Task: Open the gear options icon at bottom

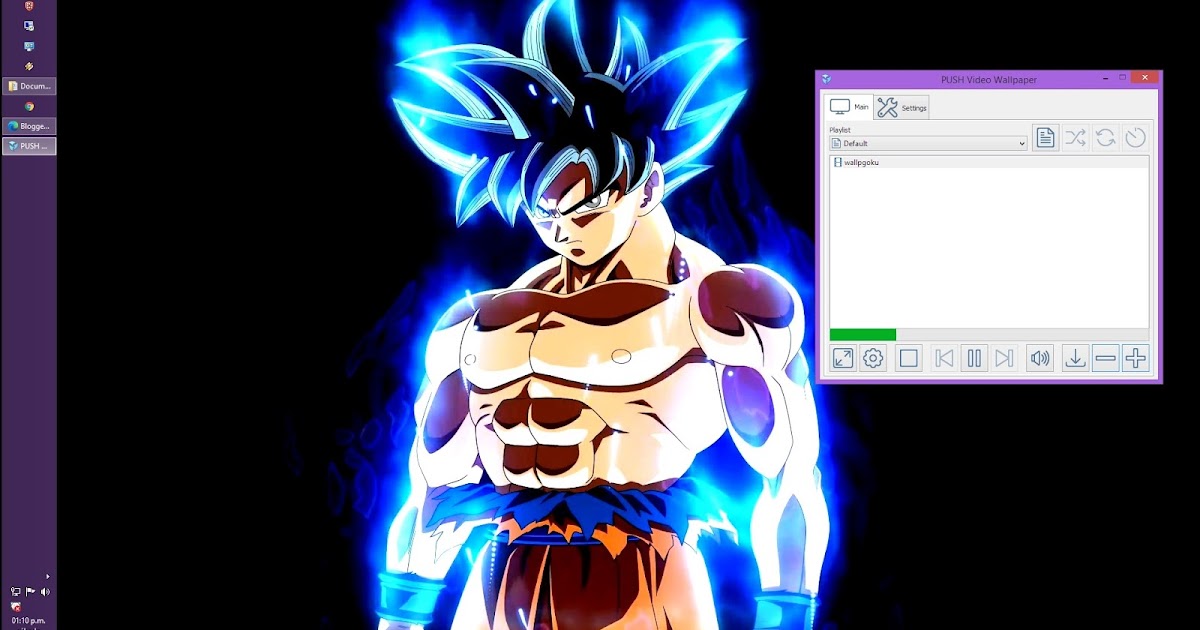Action: tap(873, 358)
